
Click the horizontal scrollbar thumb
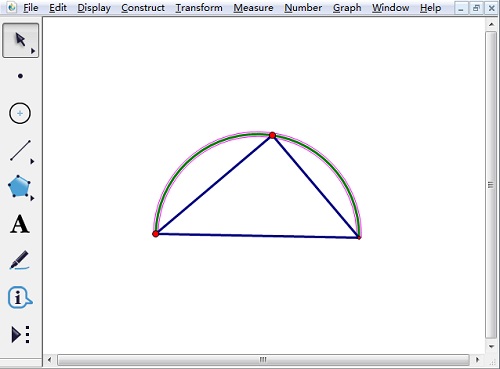[x=263, y=360]
